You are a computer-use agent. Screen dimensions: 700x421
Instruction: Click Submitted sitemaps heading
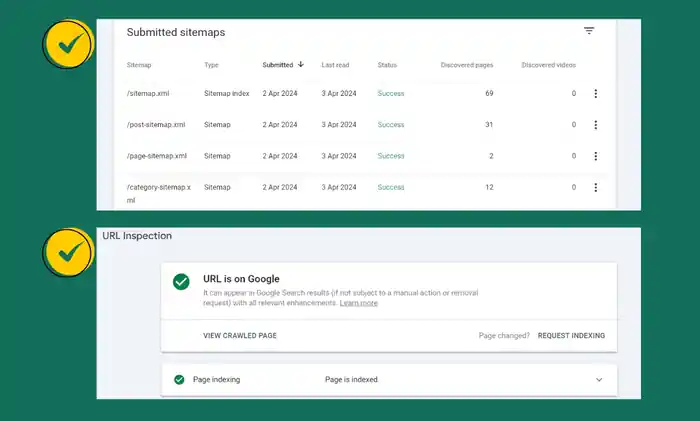click(176, 32)
